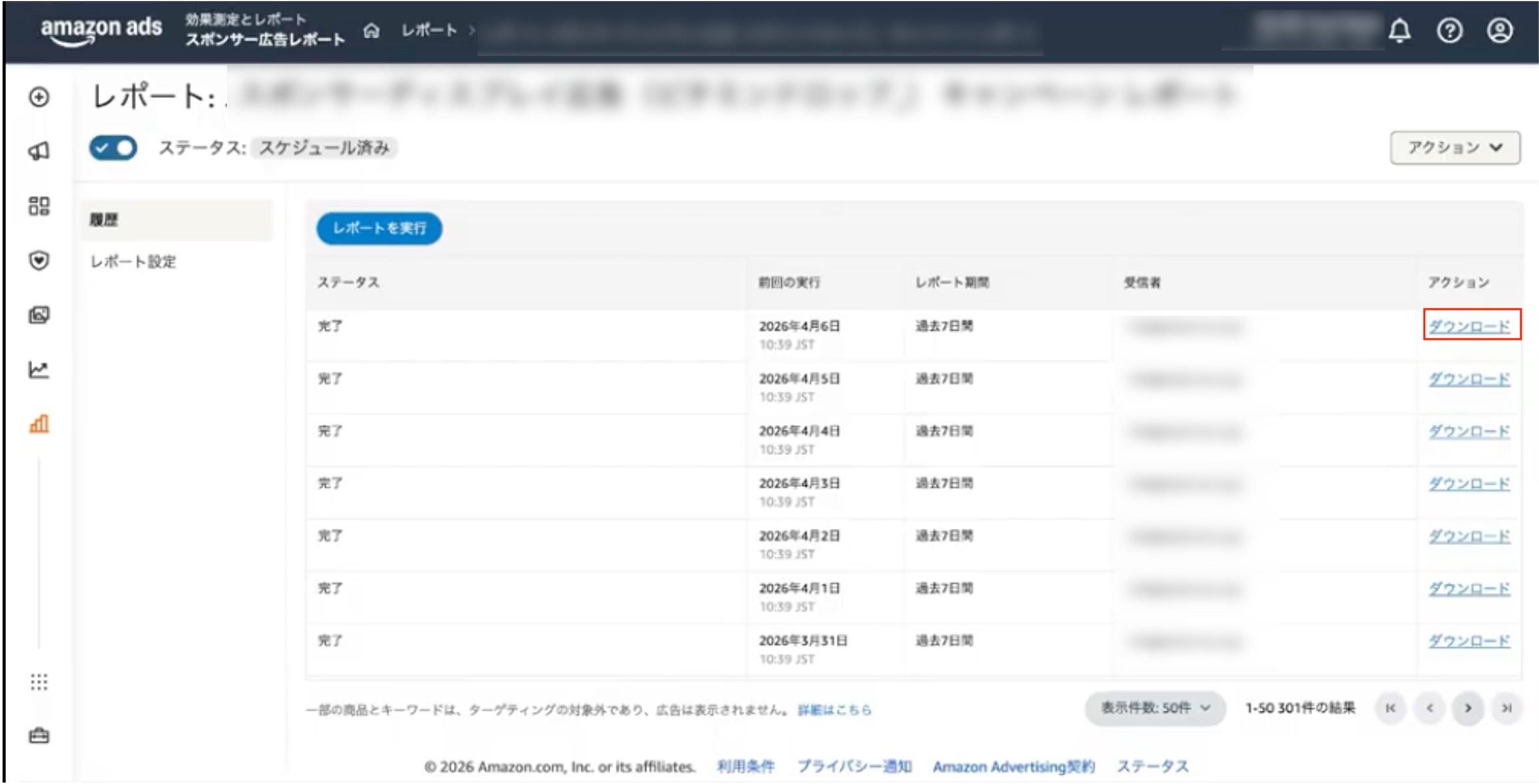Click the 前回の実行 column header
The image size is (1539, 784).
[x=789, y=282]
